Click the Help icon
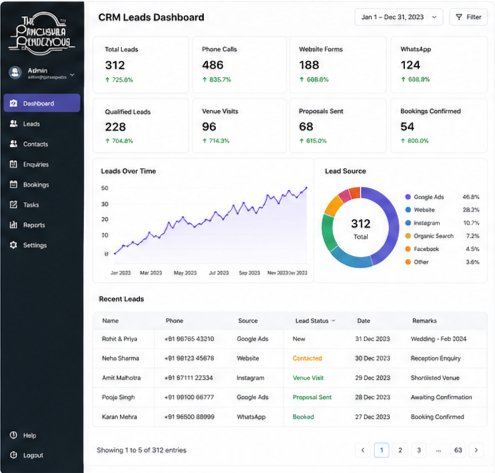The height and width of the screenshot is (473, 495). (13, 435)
